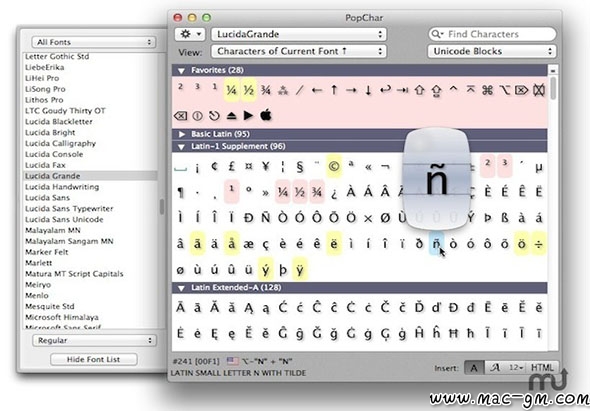
Task: Select the shift key arrow symbol
Action: coord(419,90)
